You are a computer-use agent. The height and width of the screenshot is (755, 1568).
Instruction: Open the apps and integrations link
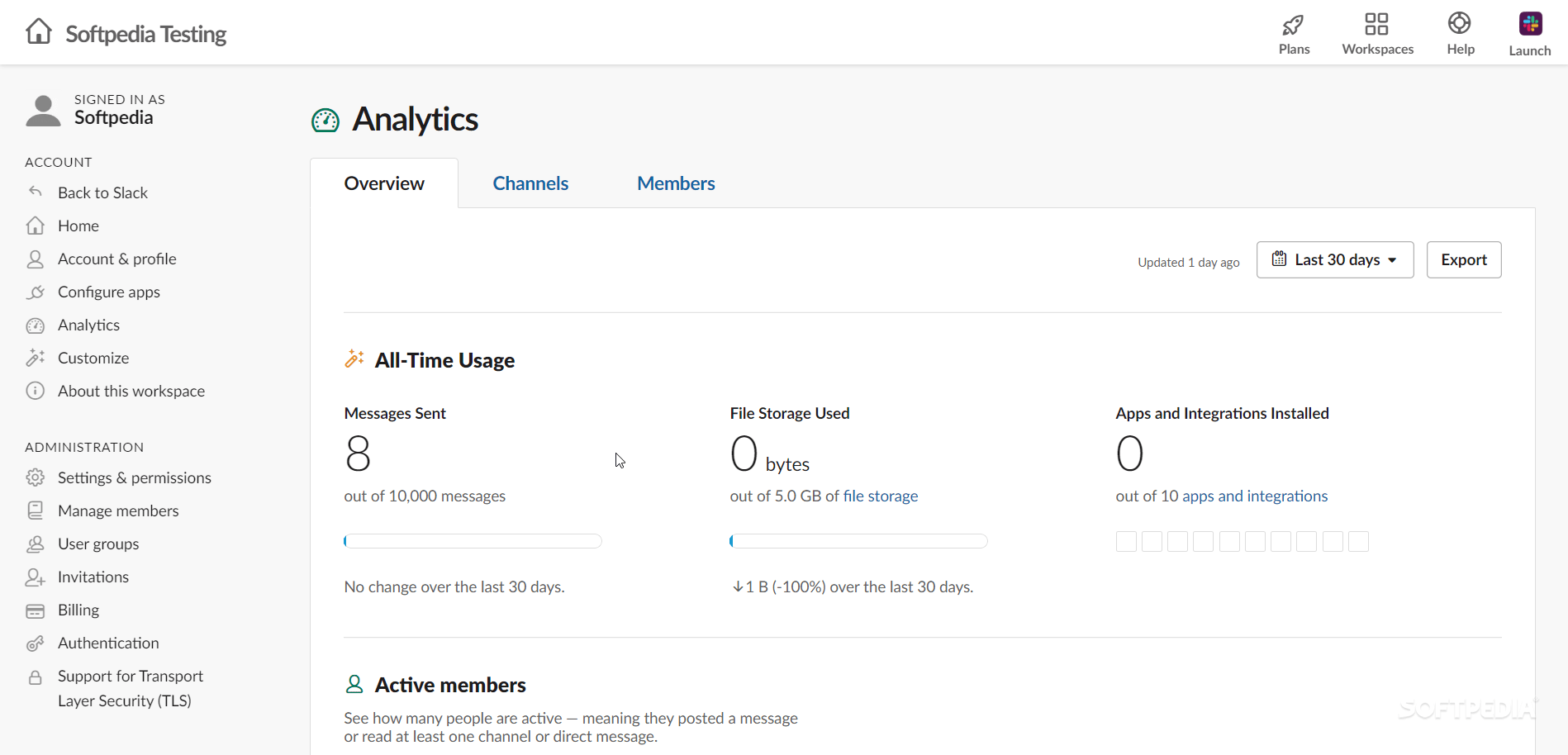click(x=1254, y=496)
